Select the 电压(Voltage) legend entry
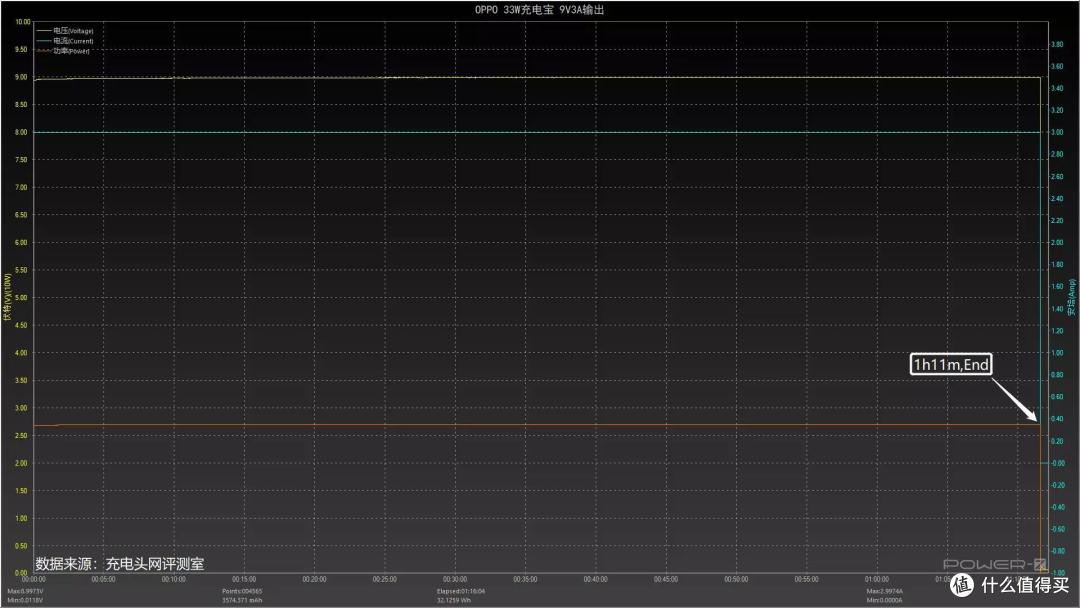 coord(65,31)
